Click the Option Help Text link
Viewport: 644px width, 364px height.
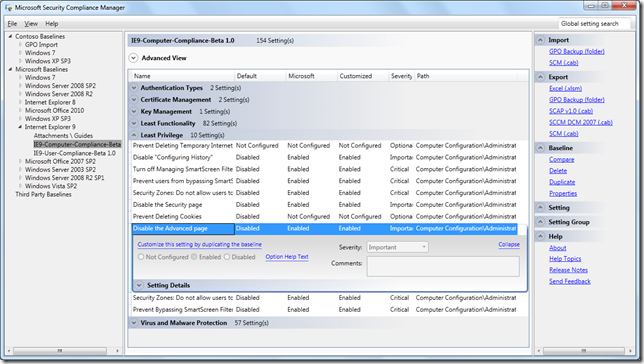tap(287, 256)
